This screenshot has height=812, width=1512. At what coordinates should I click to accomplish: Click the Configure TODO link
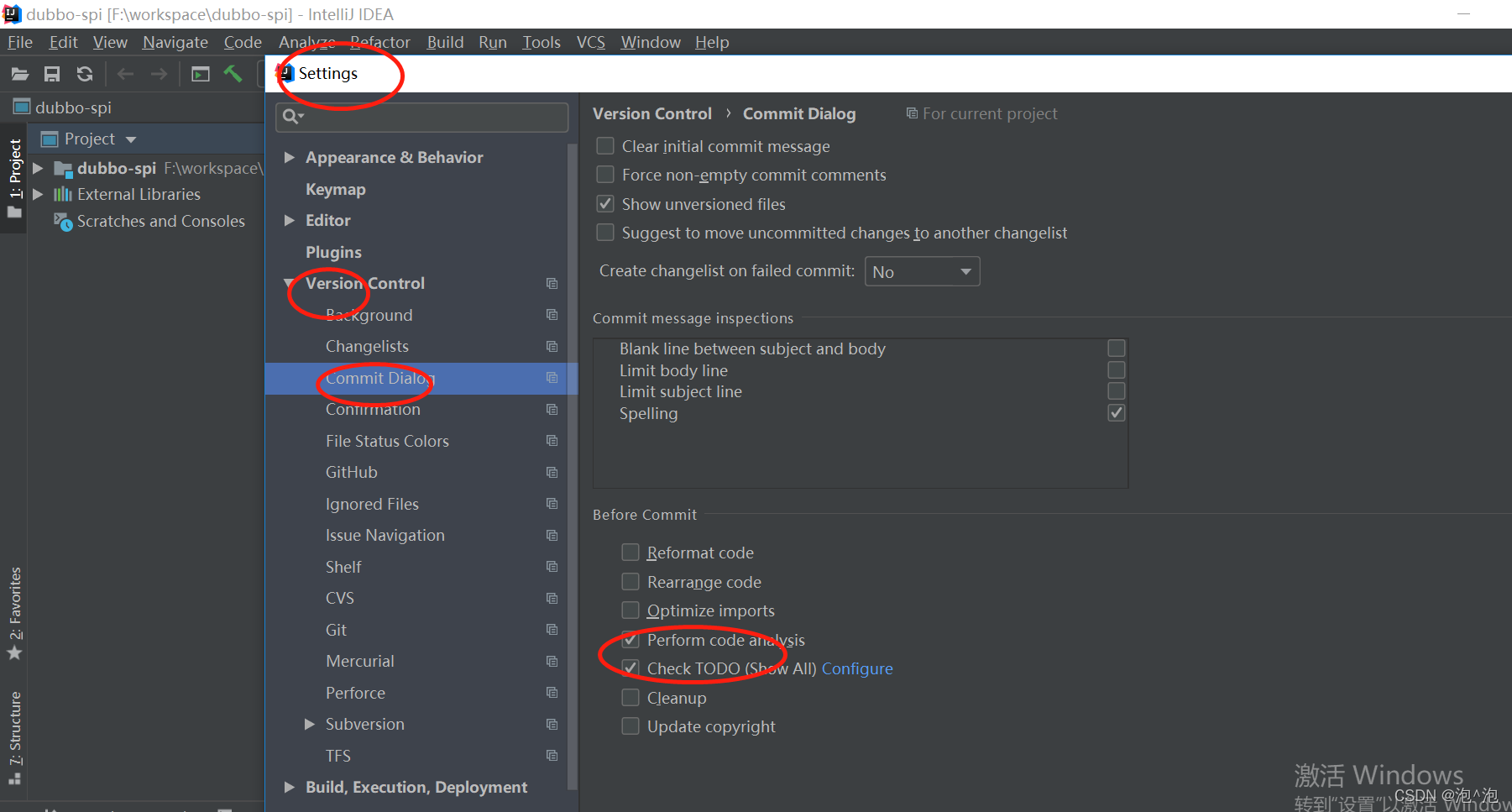tap(857, 669)
